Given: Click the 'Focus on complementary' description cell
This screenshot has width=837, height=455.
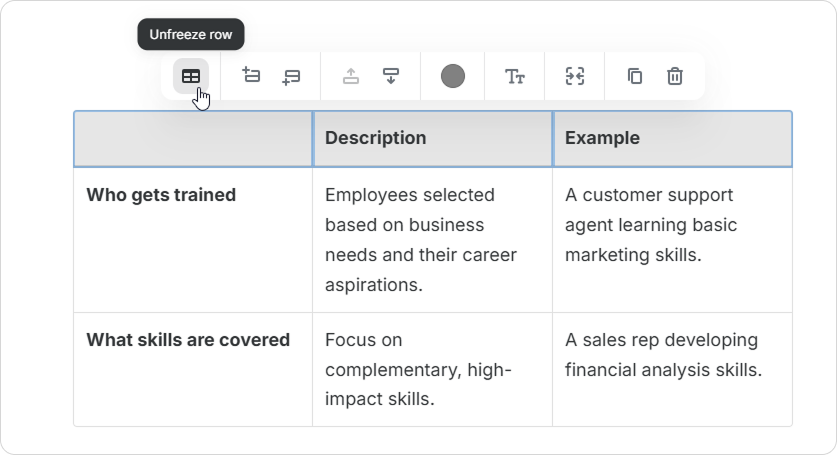Looking at the screenshot, I should point(418,369).
